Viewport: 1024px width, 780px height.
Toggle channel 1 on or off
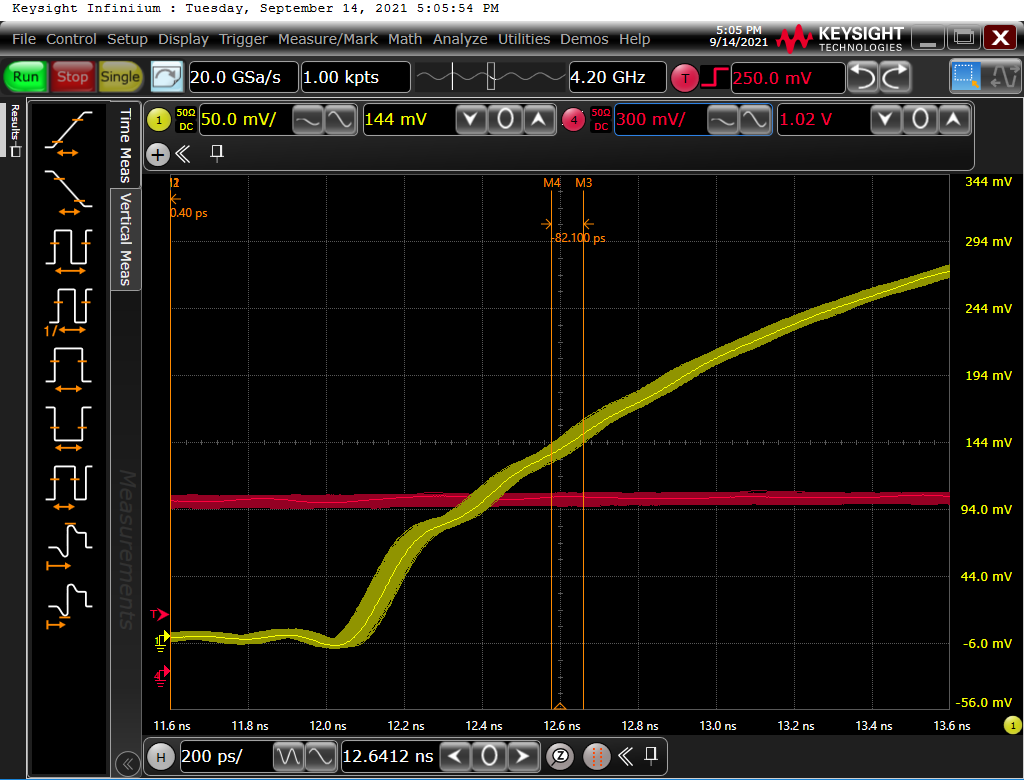click(x=158, y=120)
